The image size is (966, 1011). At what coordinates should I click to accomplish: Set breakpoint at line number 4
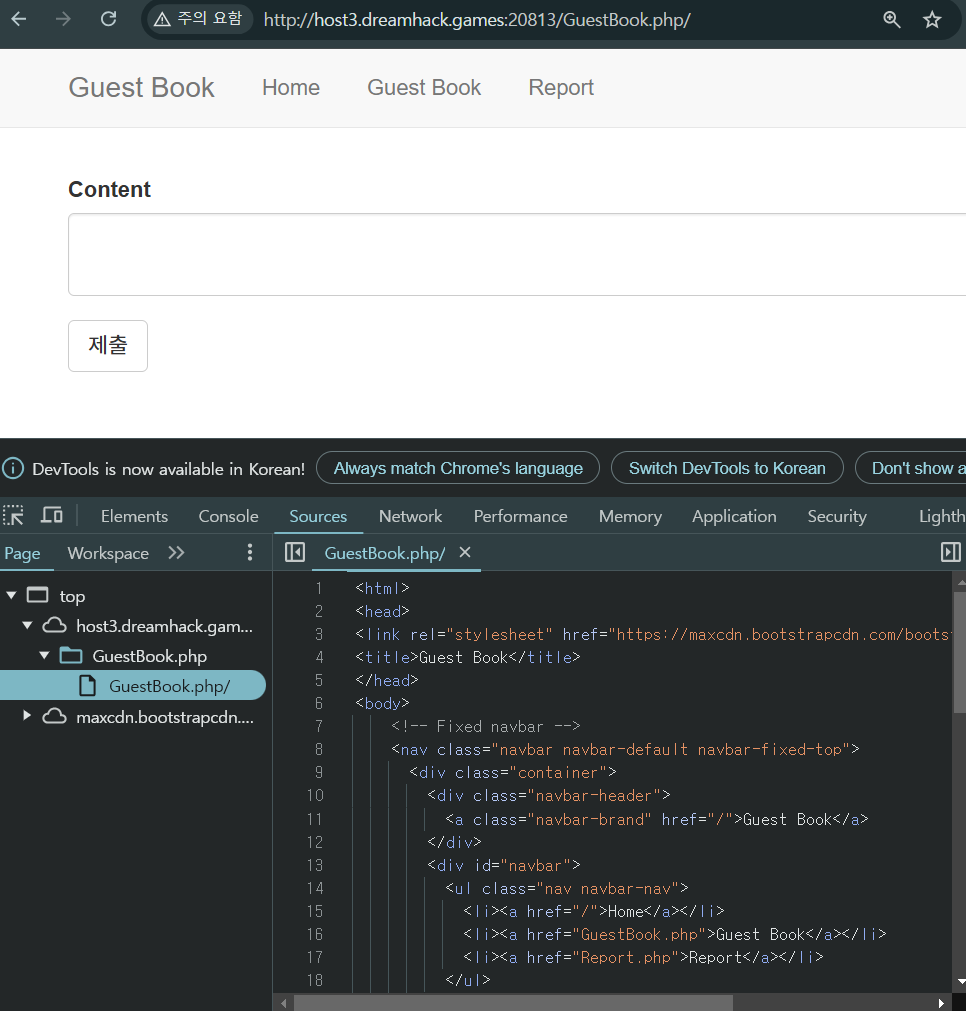[319, 657]
